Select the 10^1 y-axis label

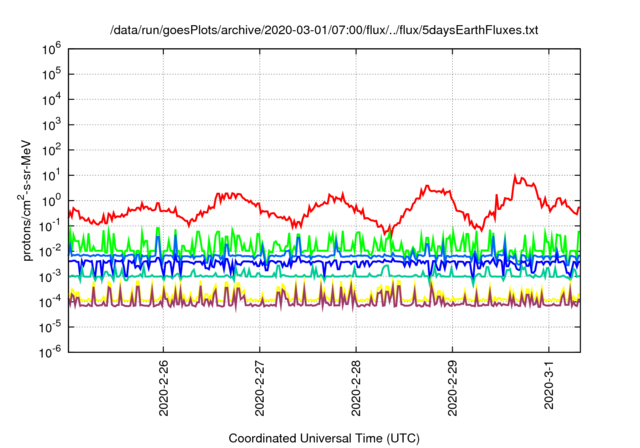(x=51, y=176)
